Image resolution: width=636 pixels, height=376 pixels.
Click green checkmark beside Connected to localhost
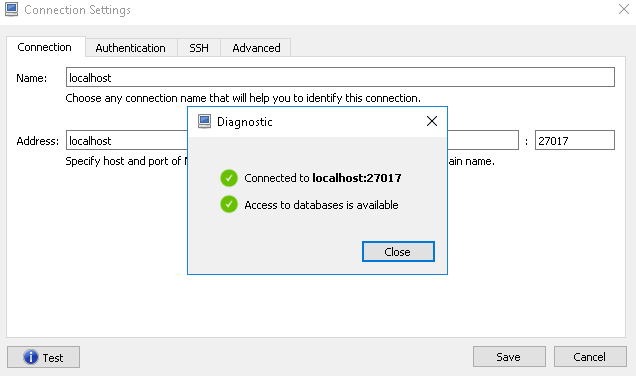[229, 178]
